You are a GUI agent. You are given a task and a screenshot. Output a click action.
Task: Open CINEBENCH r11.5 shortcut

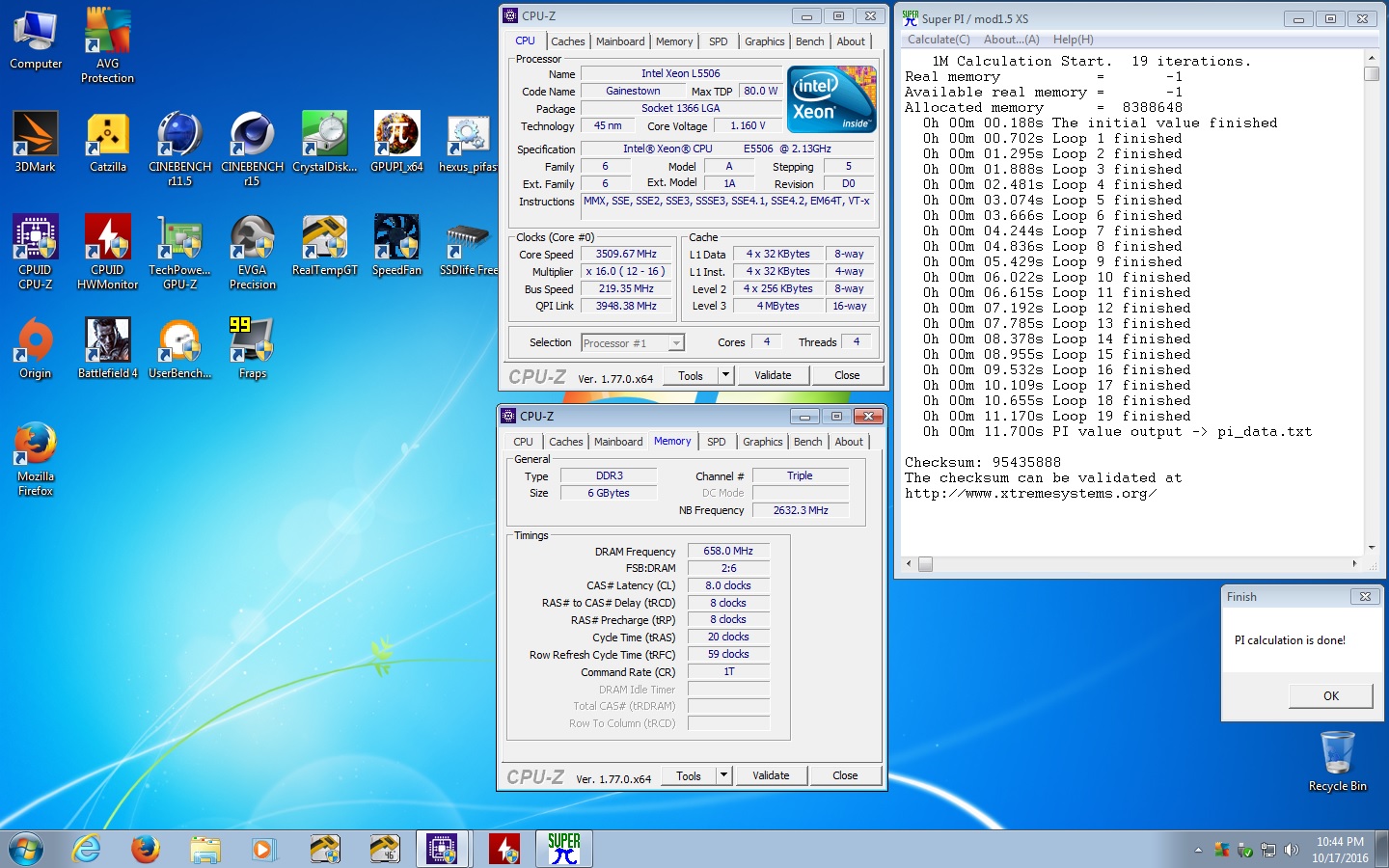(x=179, y=149)
